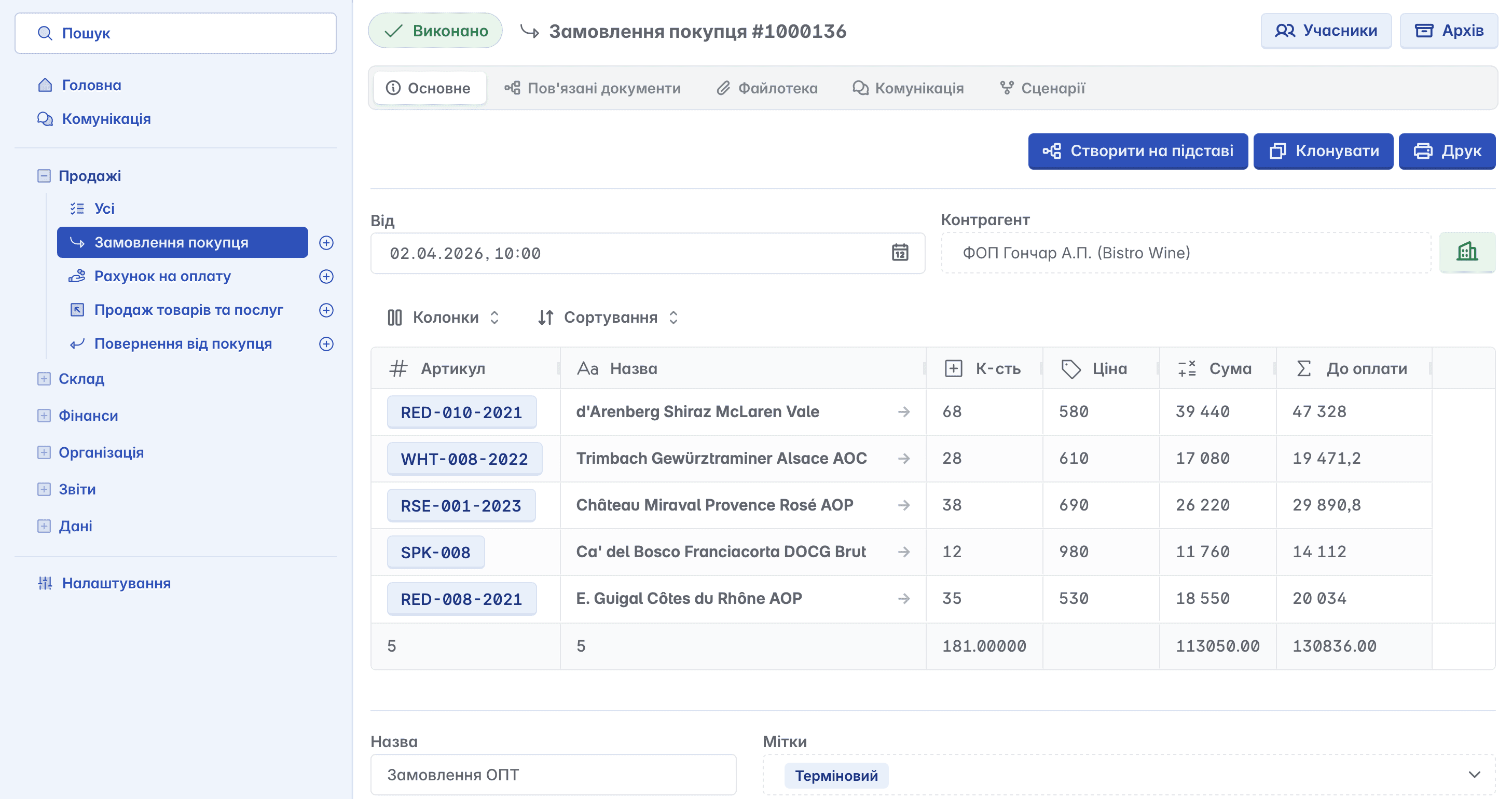Click the Пошук search field

point(175,33)
